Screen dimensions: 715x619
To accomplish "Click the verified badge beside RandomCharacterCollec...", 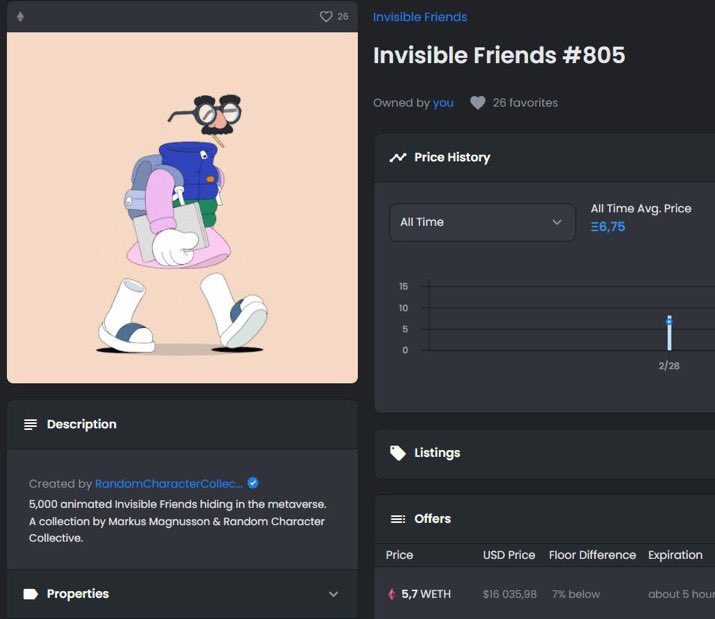I will [253, 483].
